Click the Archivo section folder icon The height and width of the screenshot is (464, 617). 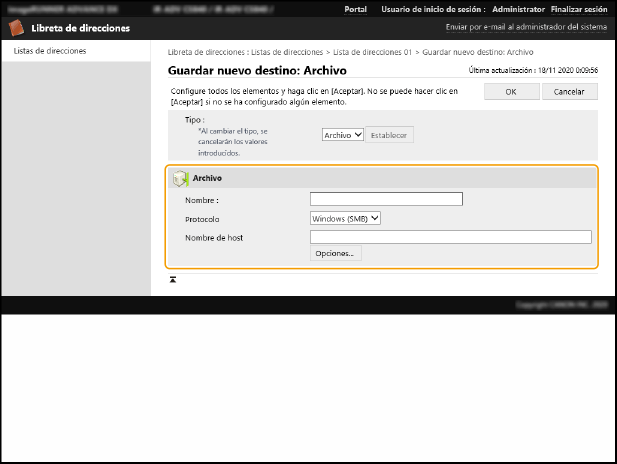[180, 178]
